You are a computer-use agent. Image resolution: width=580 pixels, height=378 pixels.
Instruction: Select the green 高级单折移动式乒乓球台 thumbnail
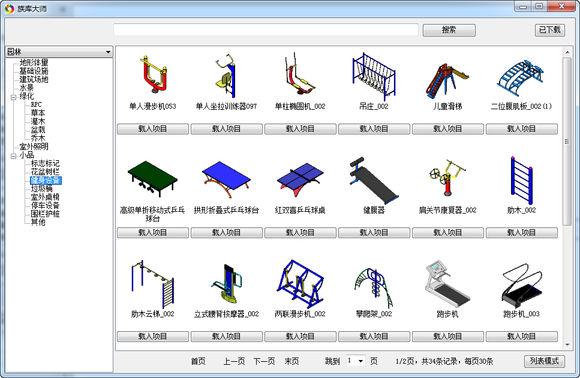[152, 179]
